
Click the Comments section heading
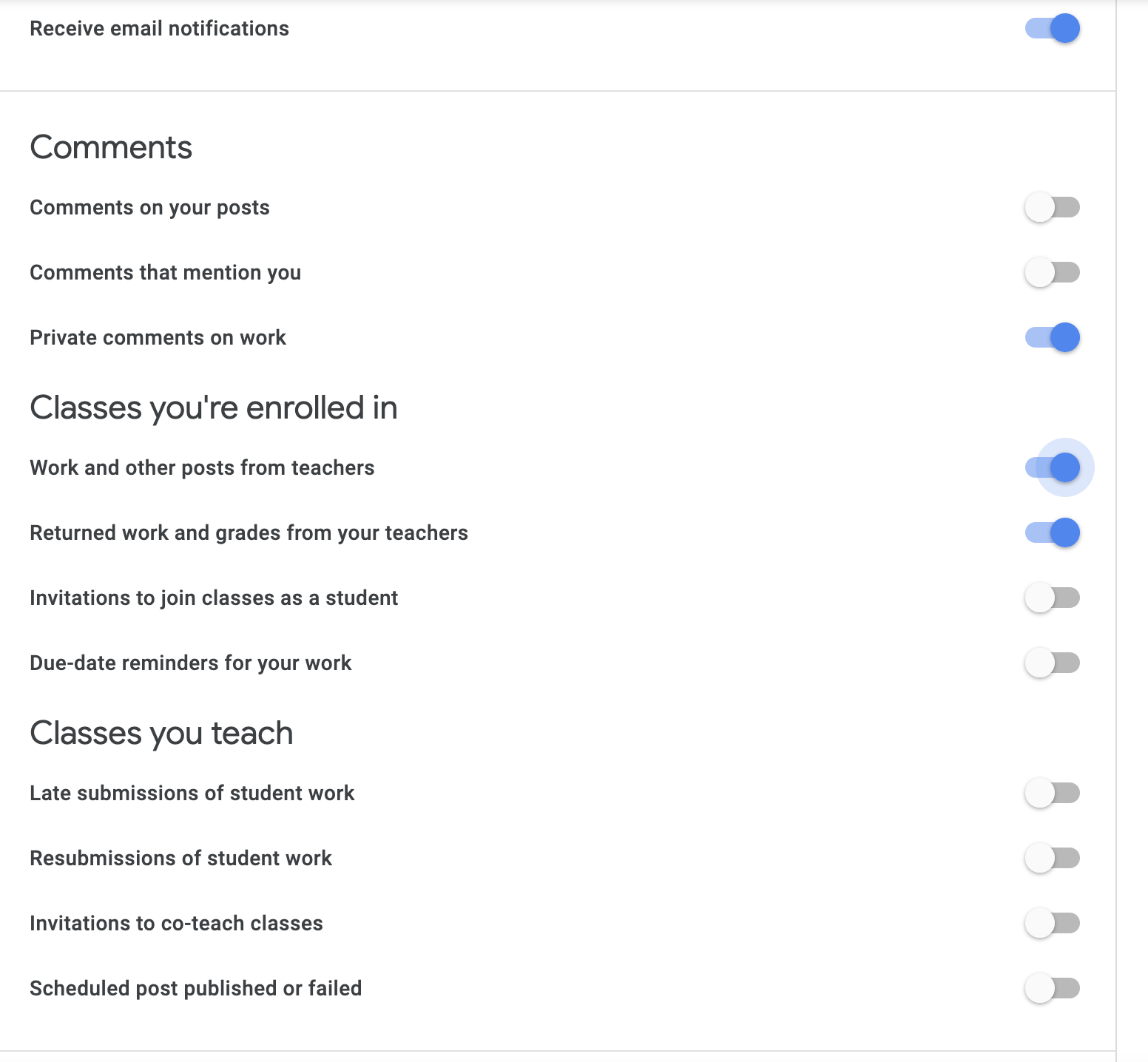click(111, 147)
